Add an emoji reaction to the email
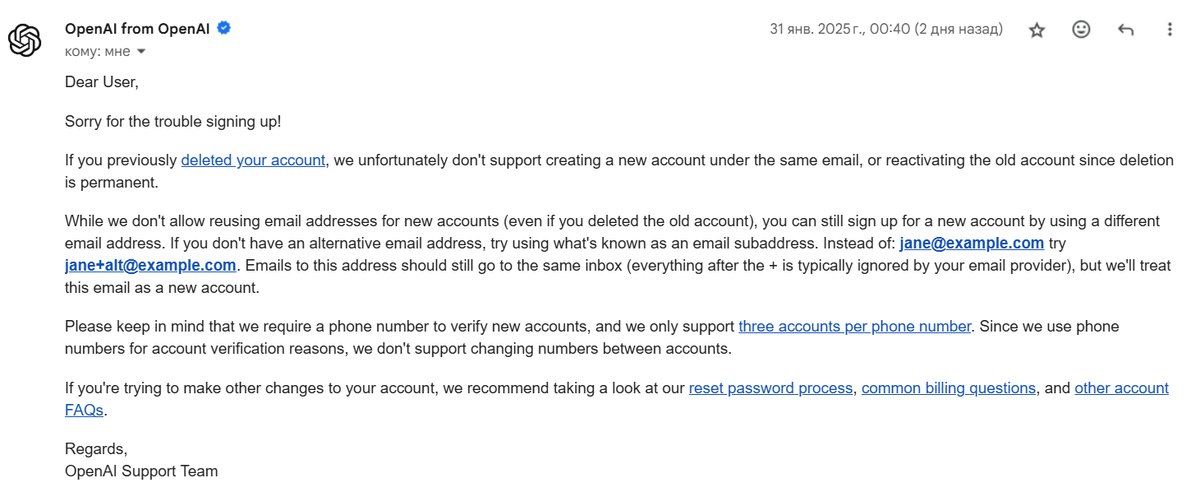 [1081, 30]
